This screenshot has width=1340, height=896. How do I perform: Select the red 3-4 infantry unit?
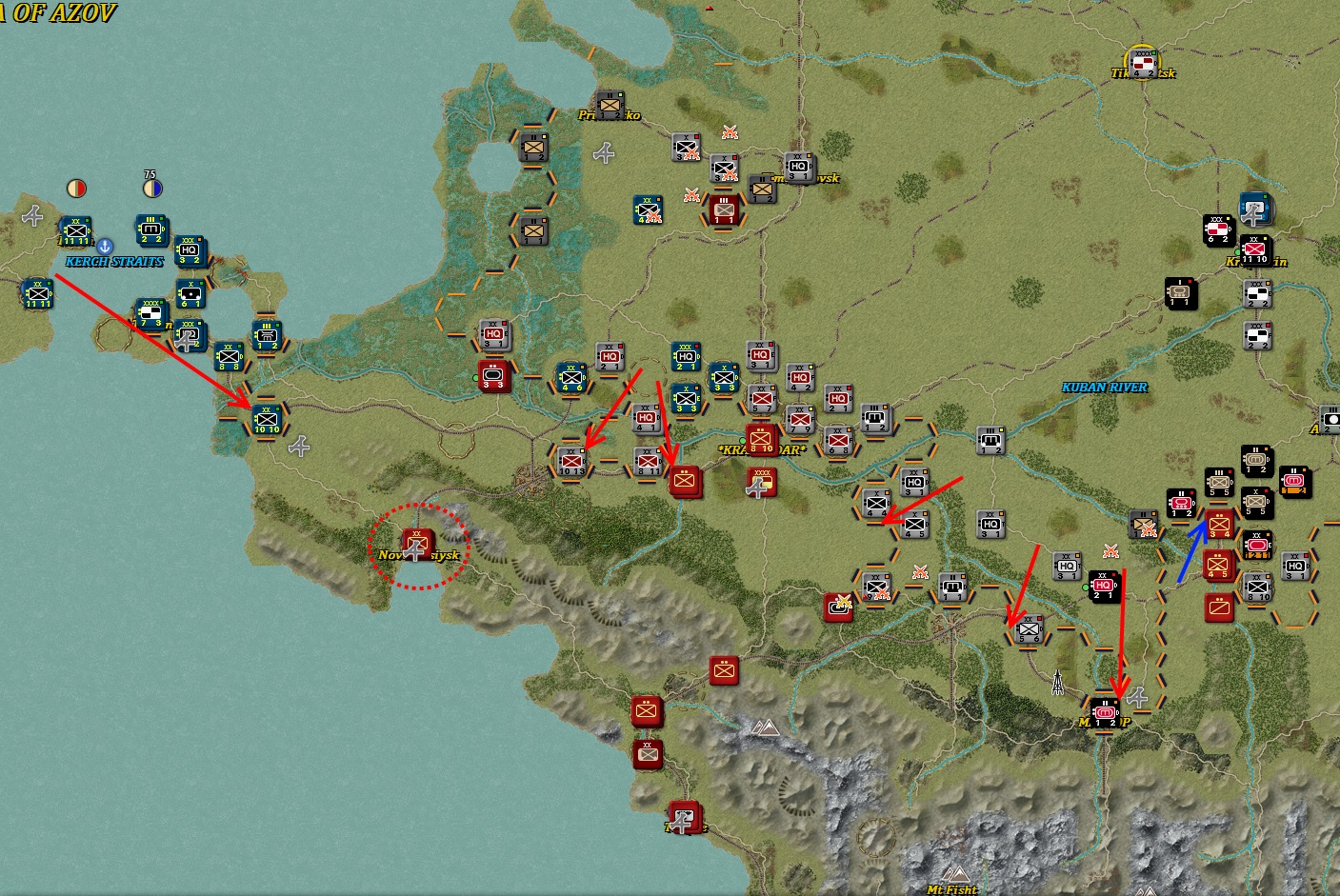[x=1219, y=524]
